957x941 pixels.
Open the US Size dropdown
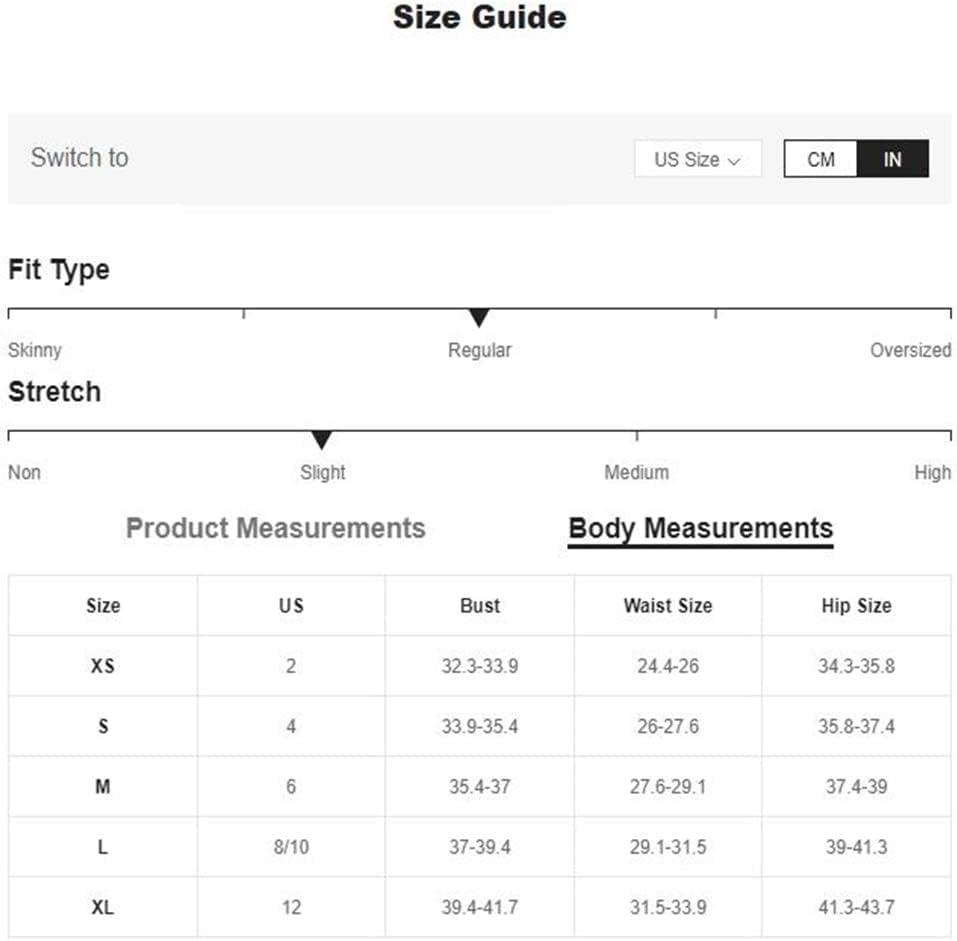click(697, 159)
